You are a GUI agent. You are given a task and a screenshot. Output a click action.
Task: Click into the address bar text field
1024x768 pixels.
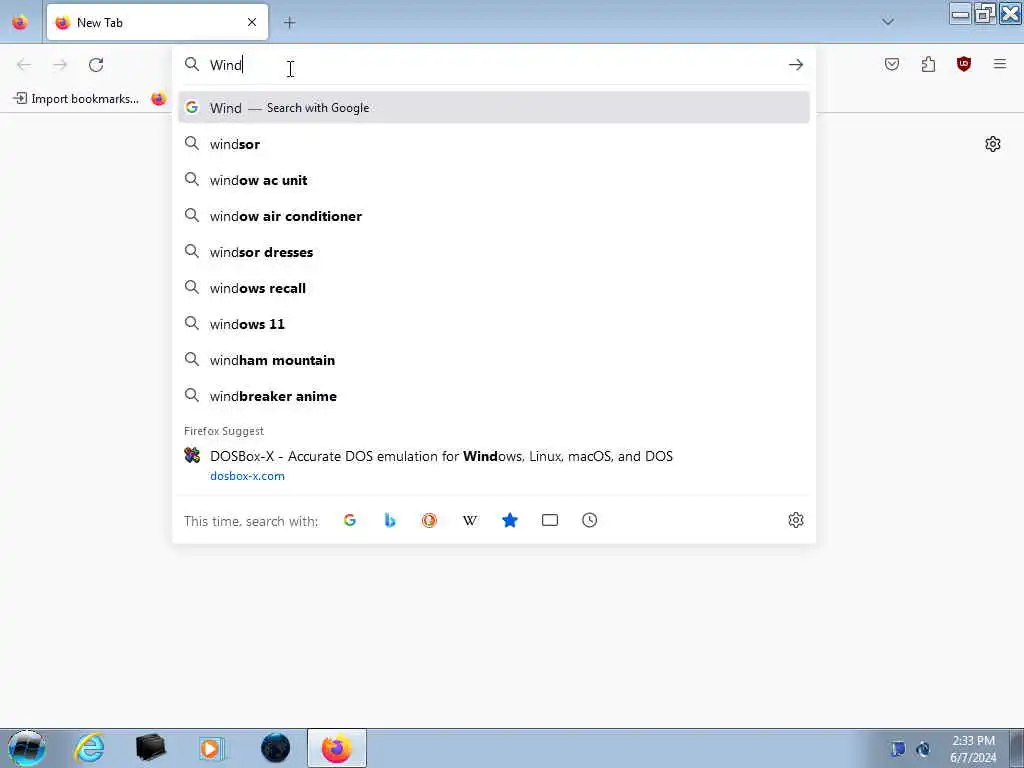[x=493, y=65]
